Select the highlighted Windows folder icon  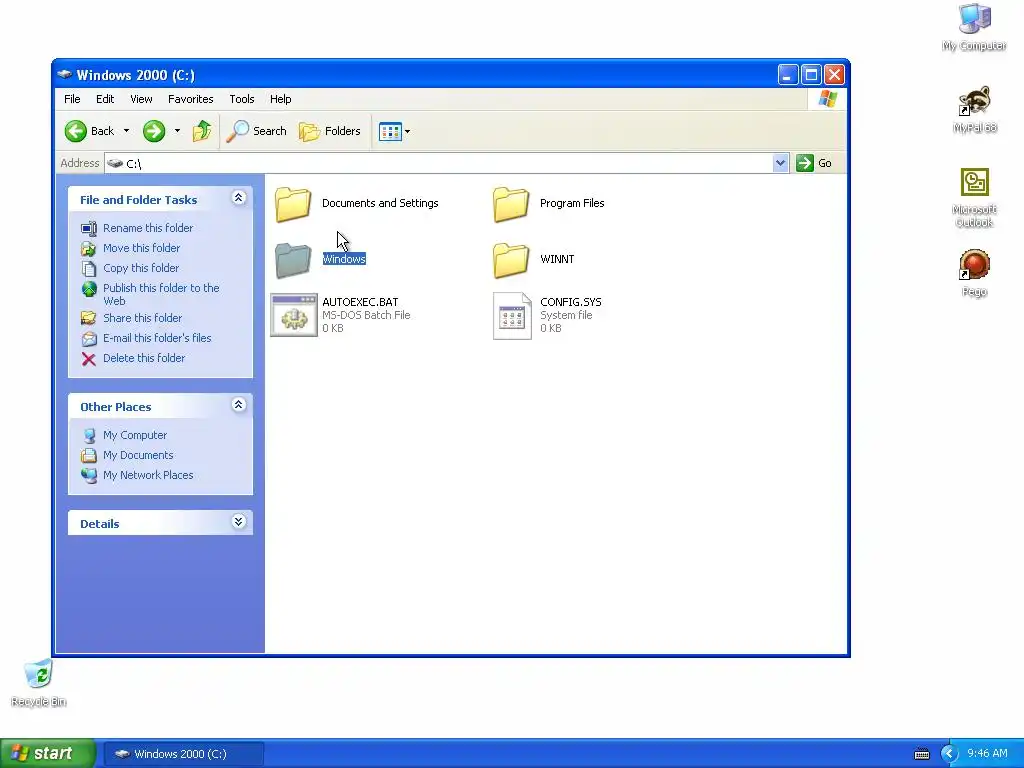click(293, 260)
